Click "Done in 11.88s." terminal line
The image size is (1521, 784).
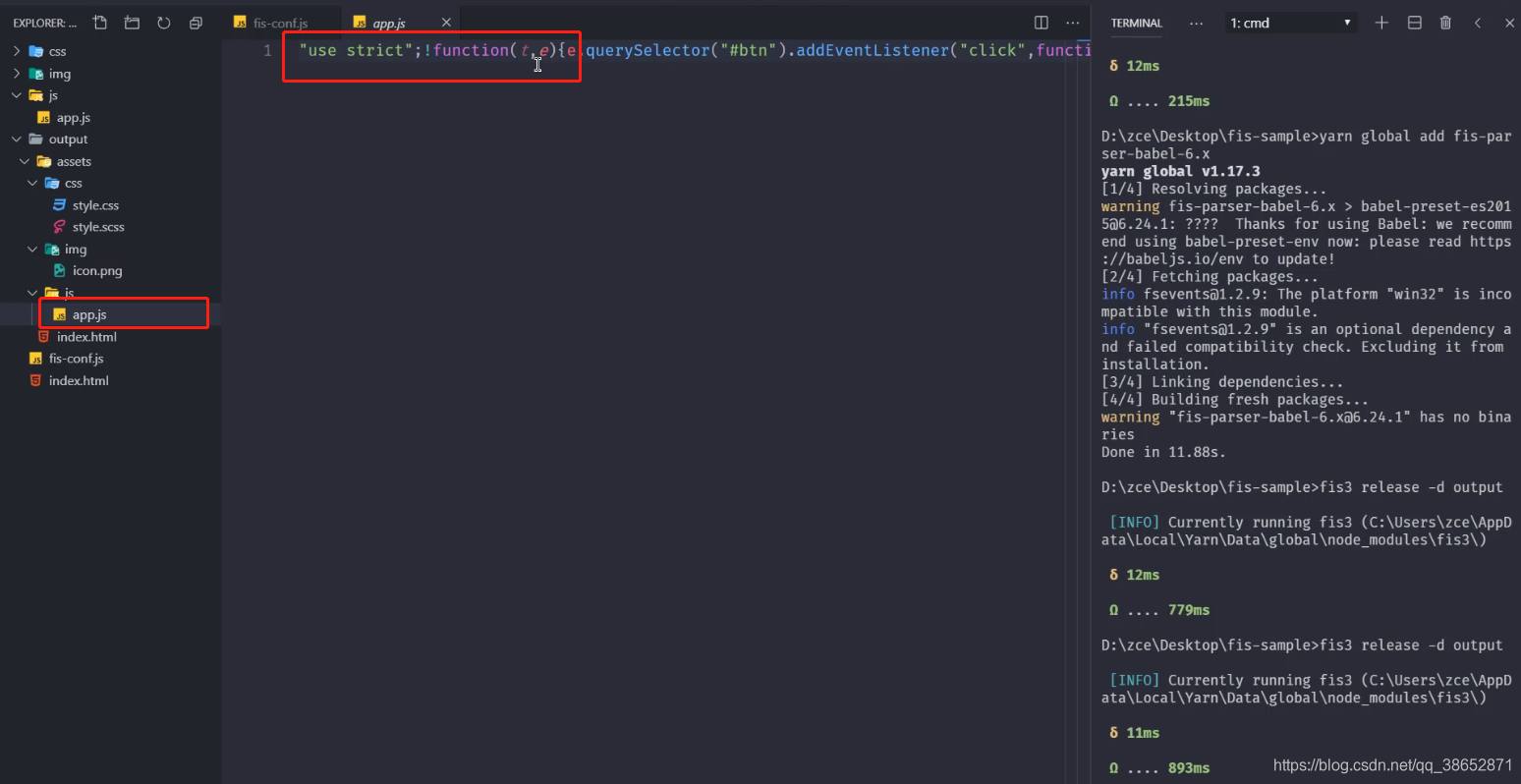point(1163,452)
